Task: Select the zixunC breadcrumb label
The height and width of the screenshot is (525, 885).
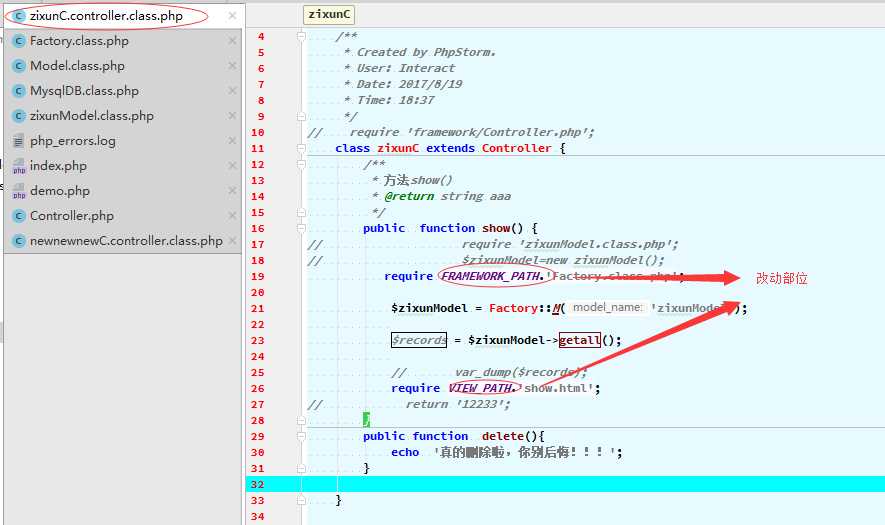Action: point(329,15)
